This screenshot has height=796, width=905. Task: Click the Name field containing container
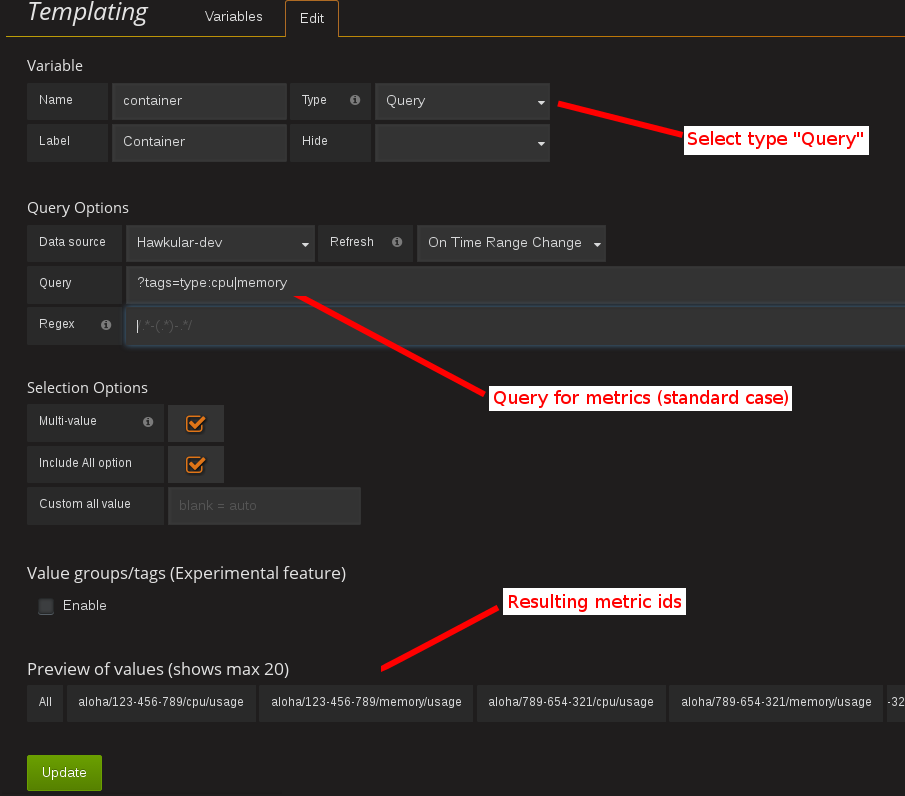pos(199,101)
